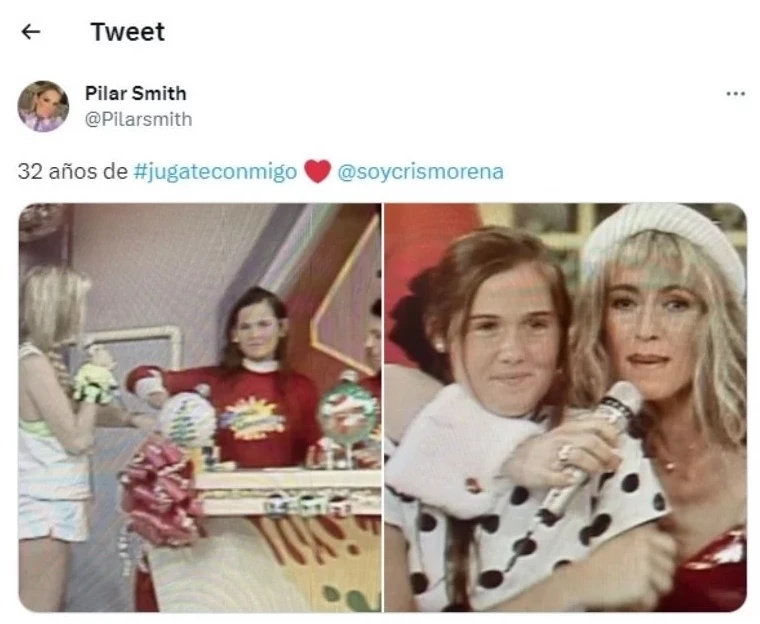Screen dimensions: 760x624
Task: Open the left photo with red sweater
Action: coord(200,407)
